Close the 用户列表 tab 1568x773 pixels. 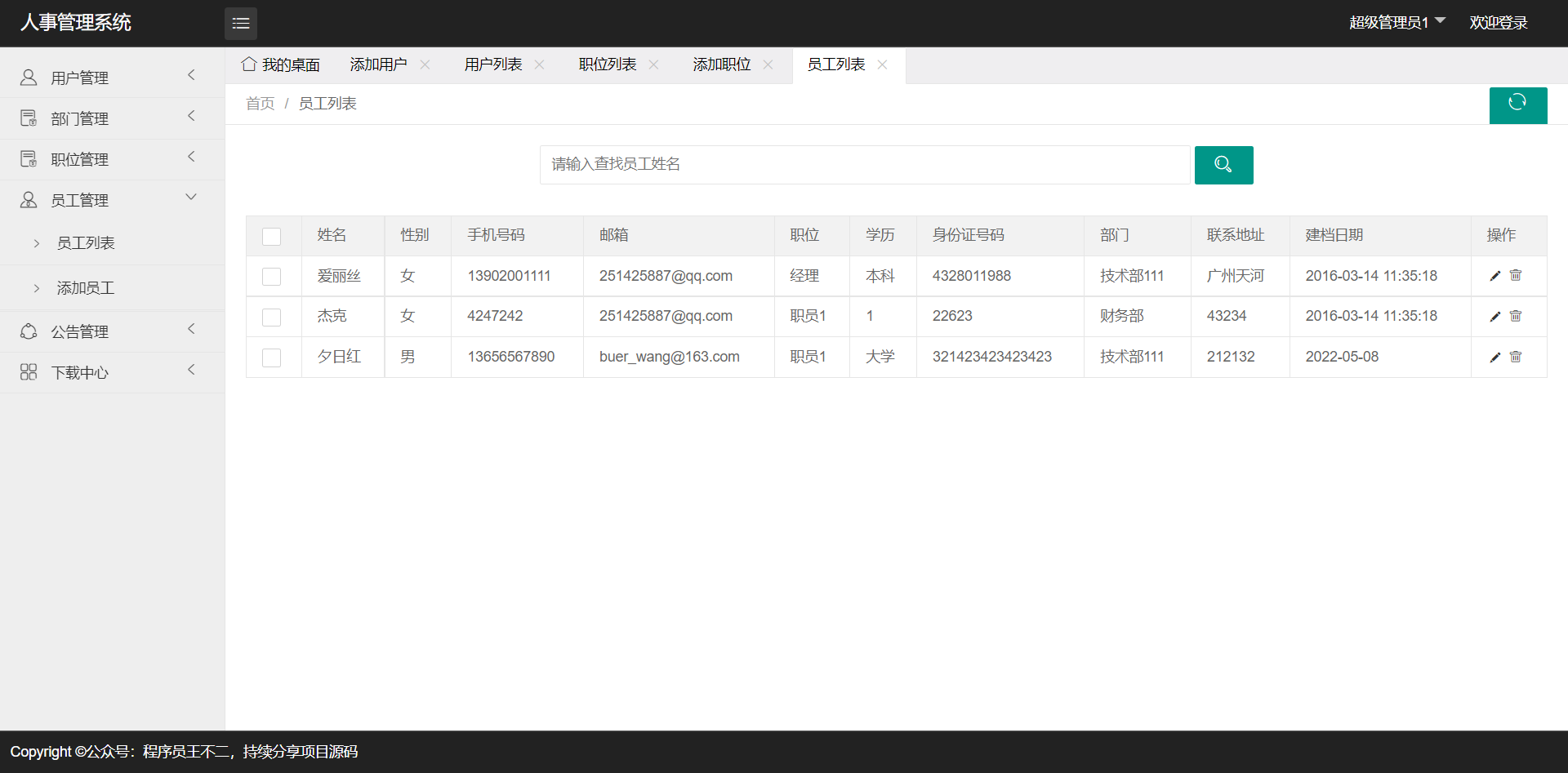(x=539, y=64)
